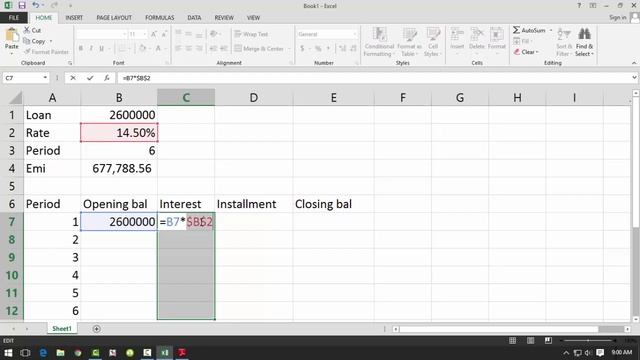This screenshot has width=640, height=360.
Task: Select column D header
Action: click(x=253, y=98)
